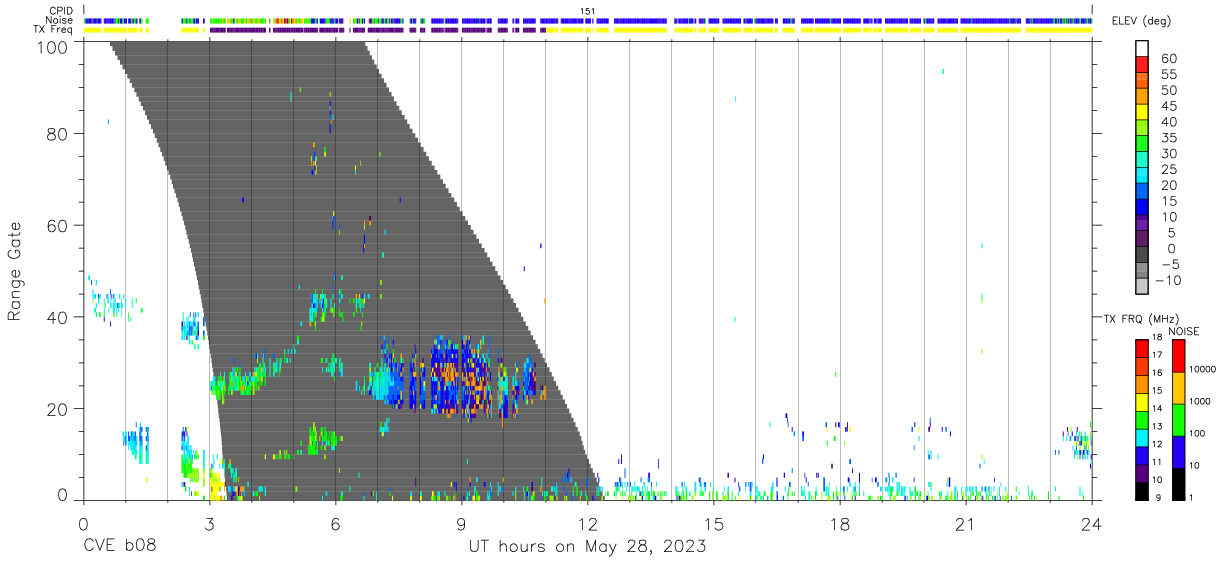Image resolution: width=1228 pixels, height=567 pixels.
Task: Click the dark gray ELEV swatch between -5 and 0
Action: click(1142, 256)
